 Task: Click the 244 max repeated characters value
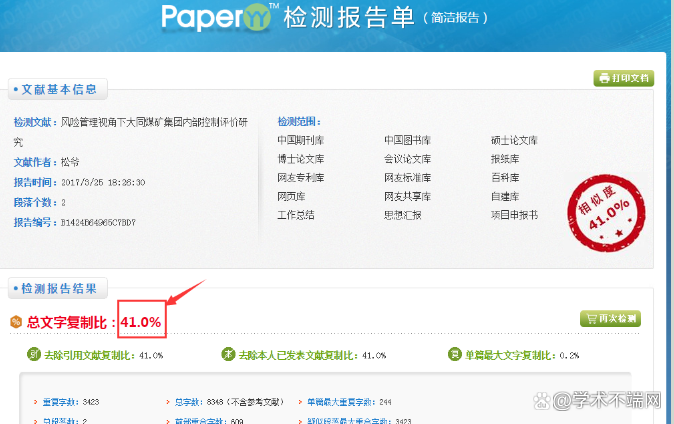pyautogui.click(x=386, y=402)
